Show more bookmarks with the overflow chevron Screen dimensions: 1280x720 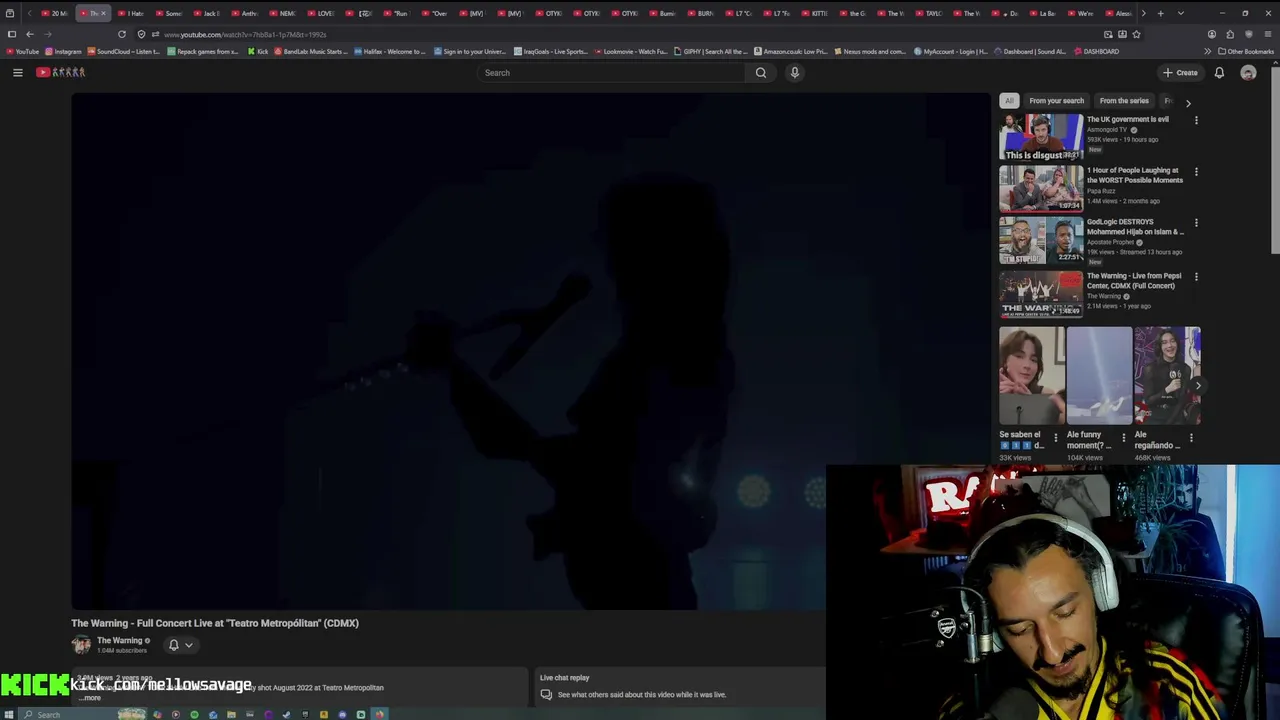(x=1207, y=51)
